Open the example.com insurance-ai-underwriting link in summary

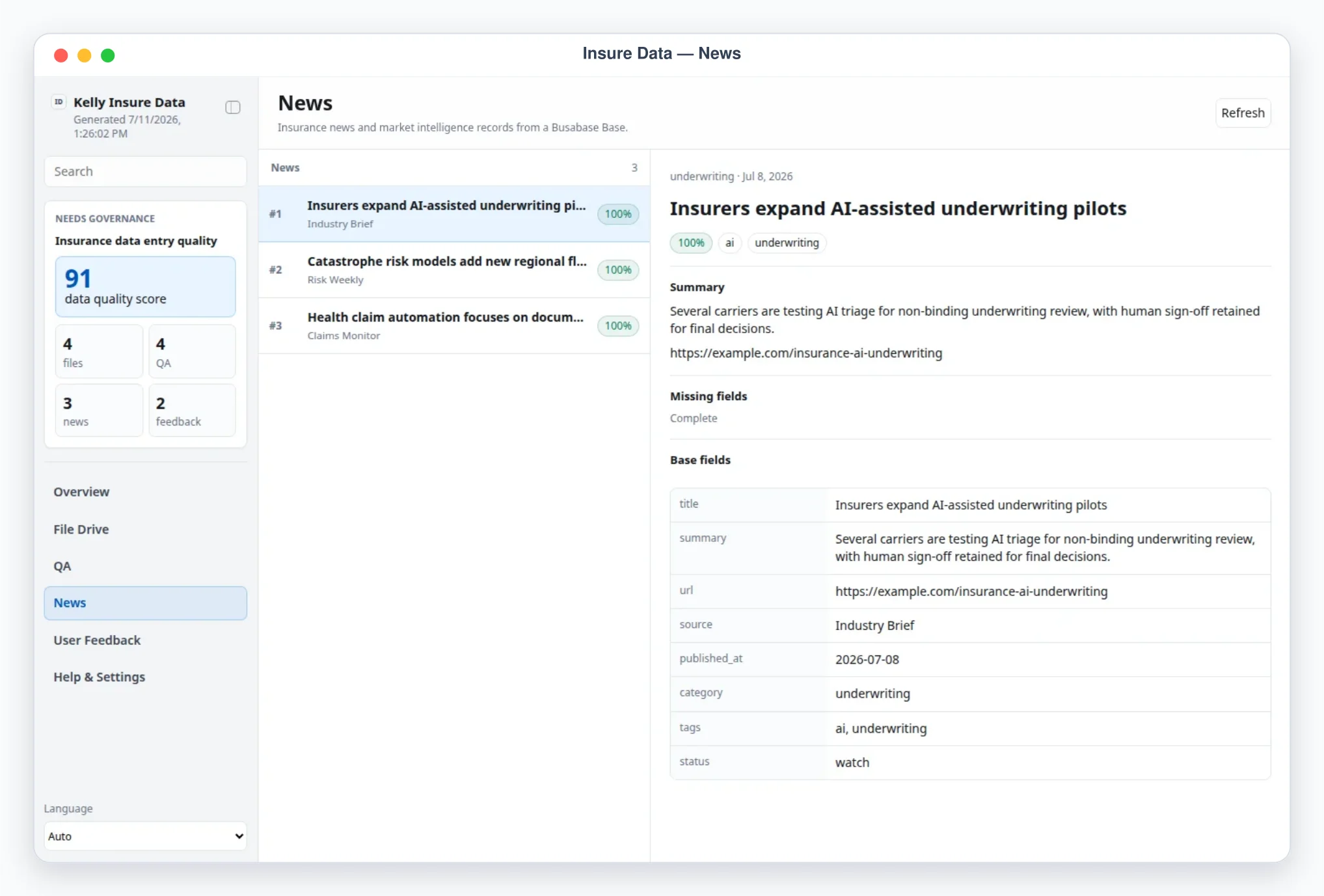tap(806, 353)
